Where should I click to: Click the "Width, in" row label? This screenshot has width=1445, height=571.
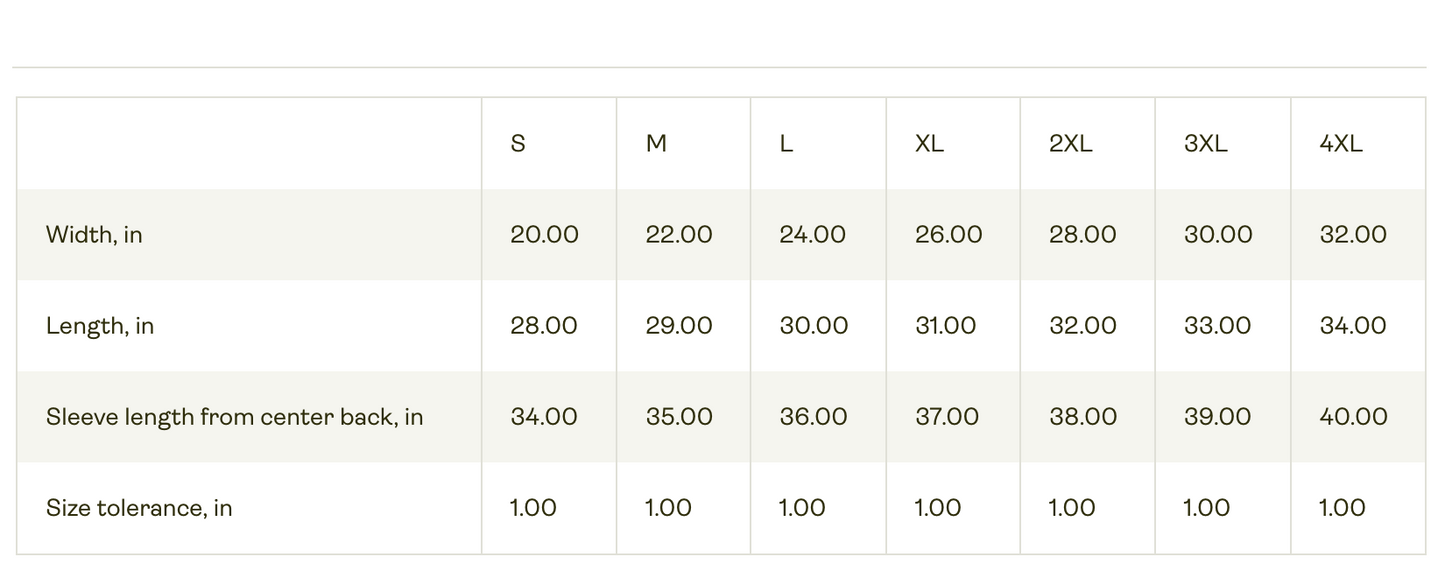(94, 235)
